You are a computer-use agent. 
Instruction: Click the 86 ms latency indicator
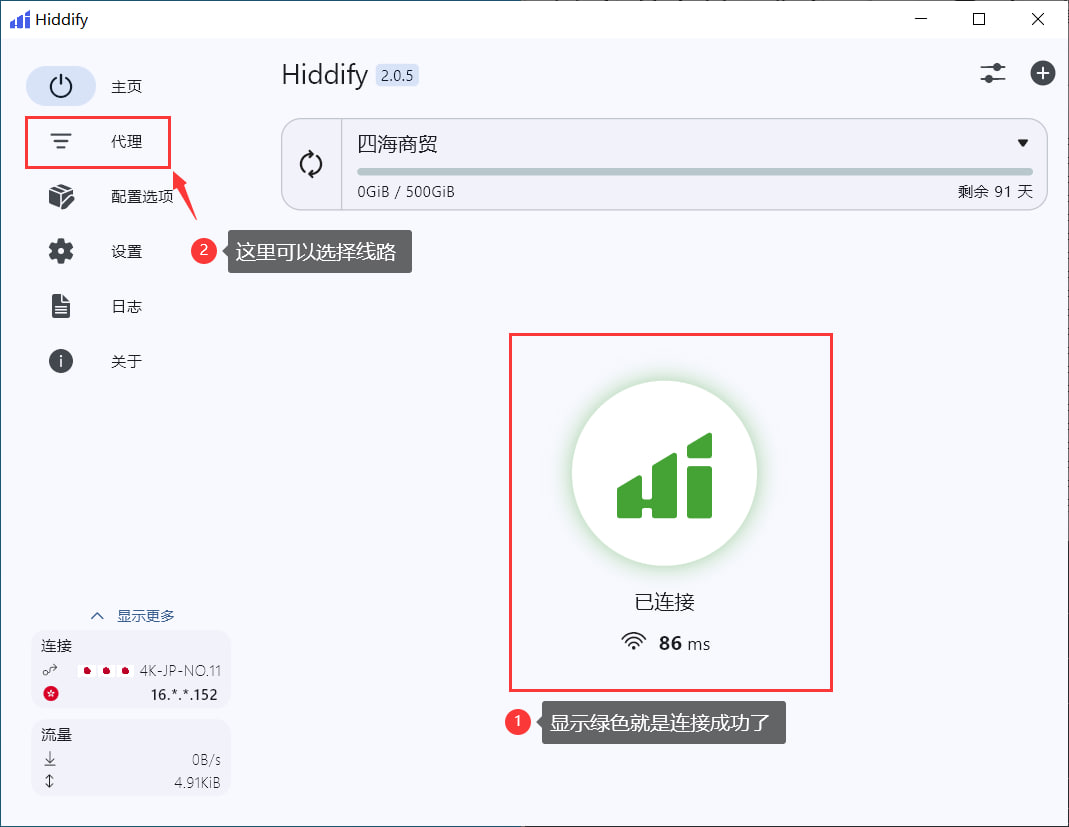(x=666, y=643)
